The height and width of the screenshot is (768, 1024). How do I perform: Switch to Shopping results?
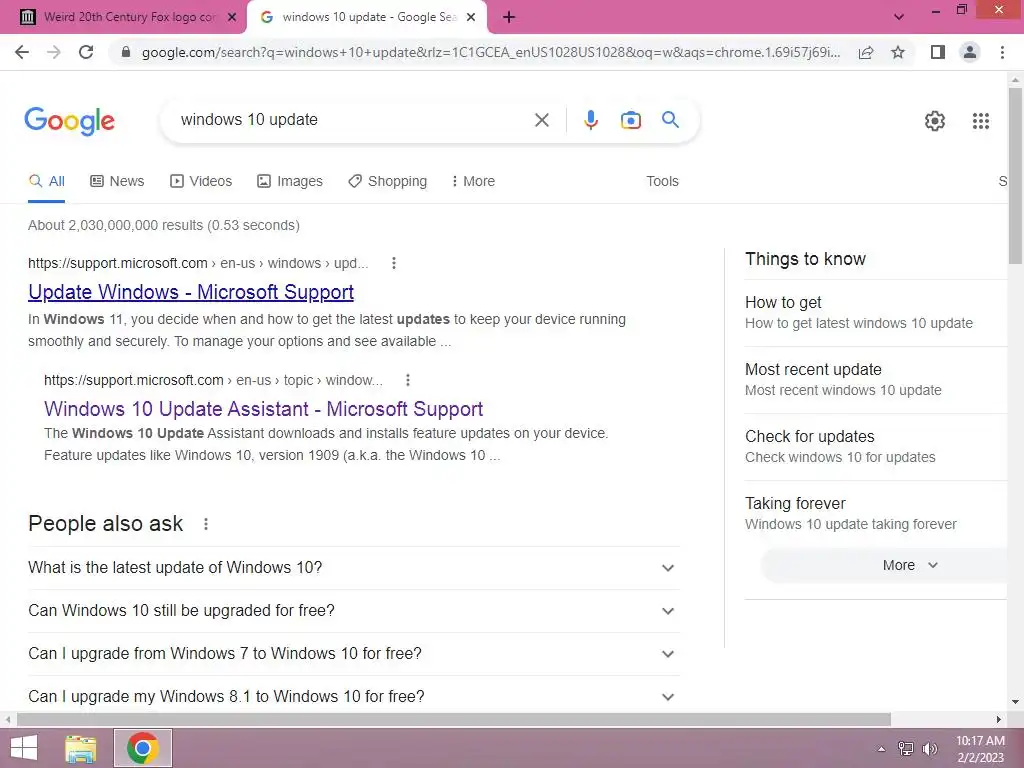387,182
